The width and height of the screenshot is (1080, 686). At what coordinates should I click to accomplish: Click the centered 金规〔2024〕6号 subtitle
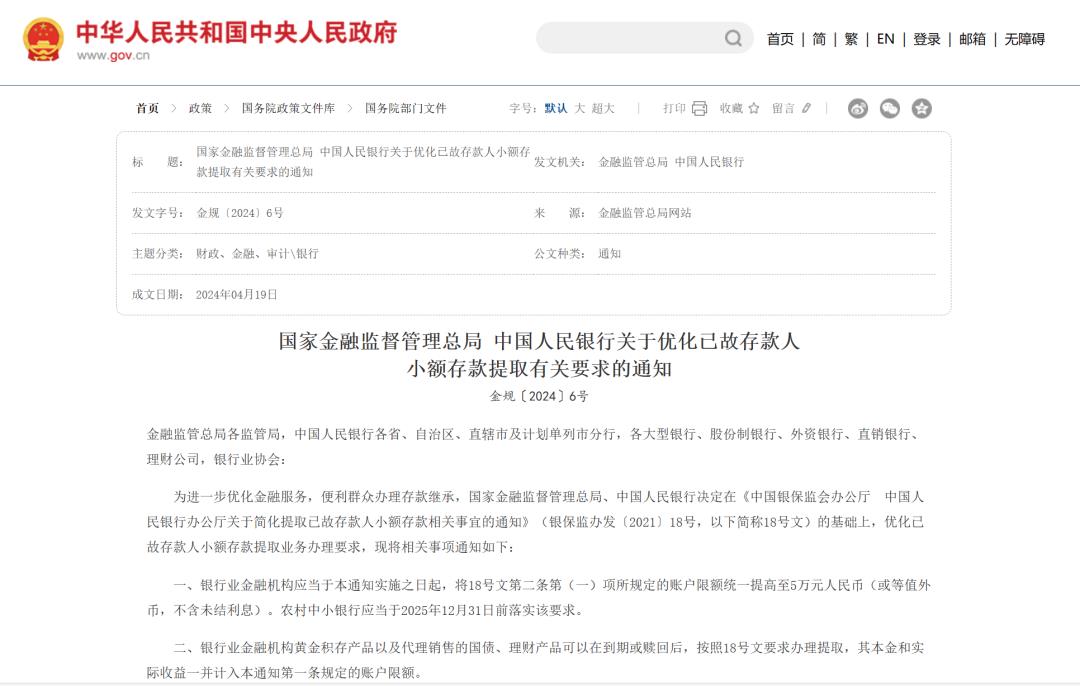pos(539,396)
